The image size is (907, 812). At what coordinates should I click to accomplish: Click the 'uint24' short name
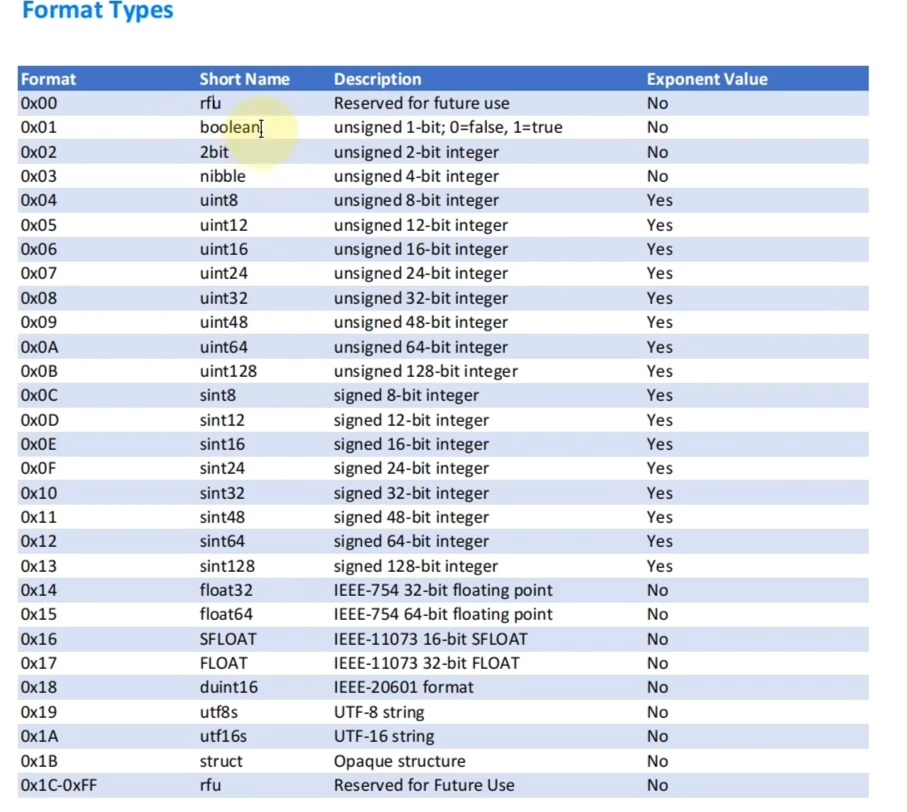coord(223,274)
